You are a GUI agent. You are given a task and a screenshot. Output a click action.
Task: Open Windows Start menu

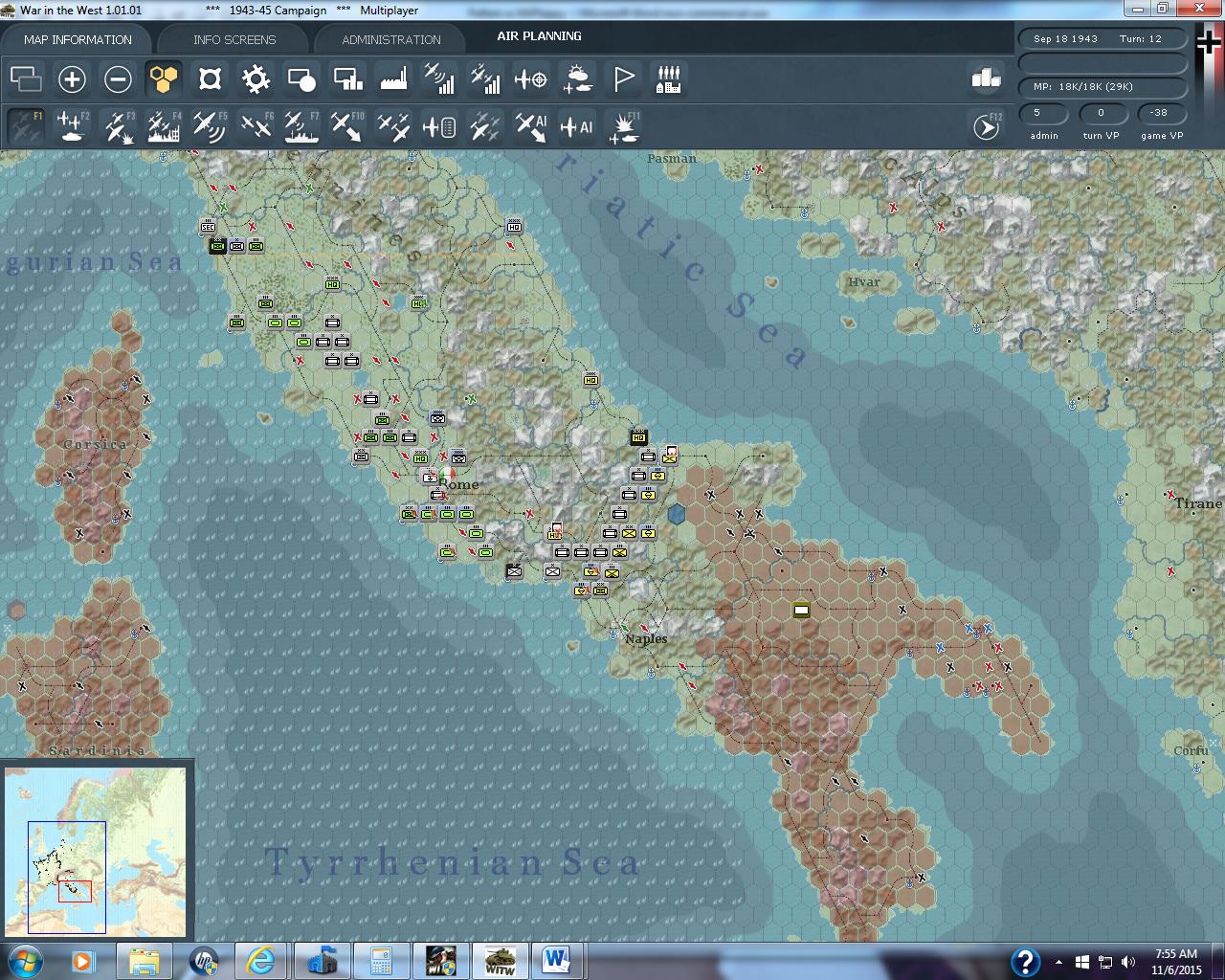(25, 960)
